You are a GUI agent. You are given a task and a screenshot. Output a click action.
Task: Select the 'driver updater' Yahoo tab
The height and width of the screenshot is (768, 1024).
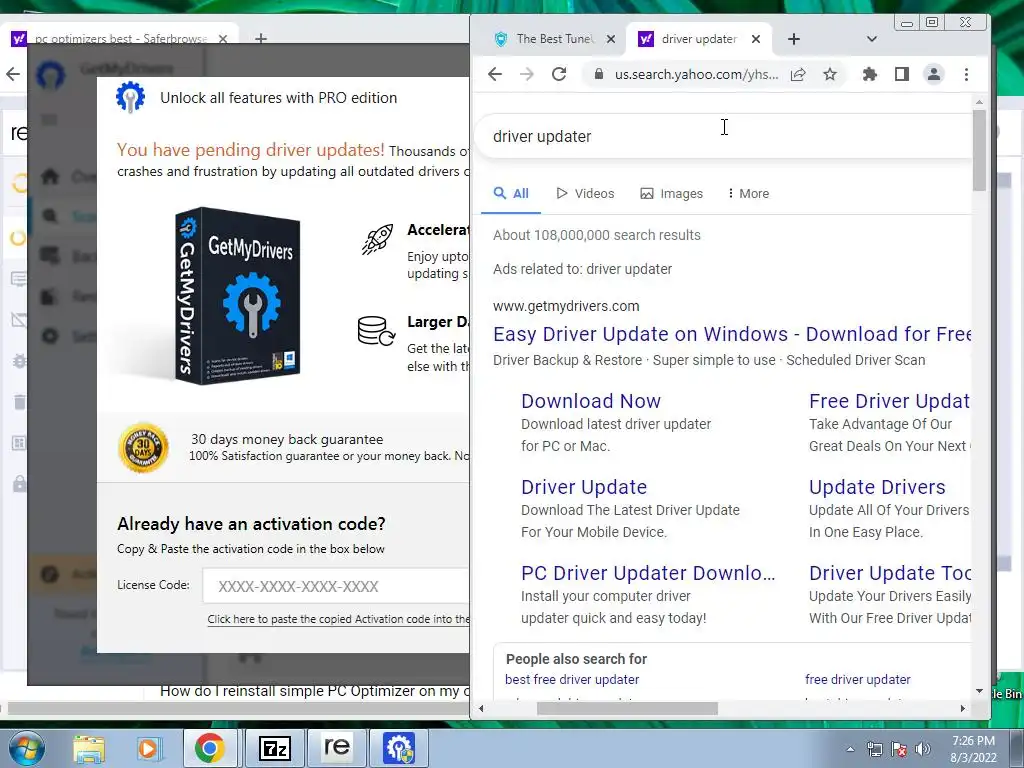[699, 39]
